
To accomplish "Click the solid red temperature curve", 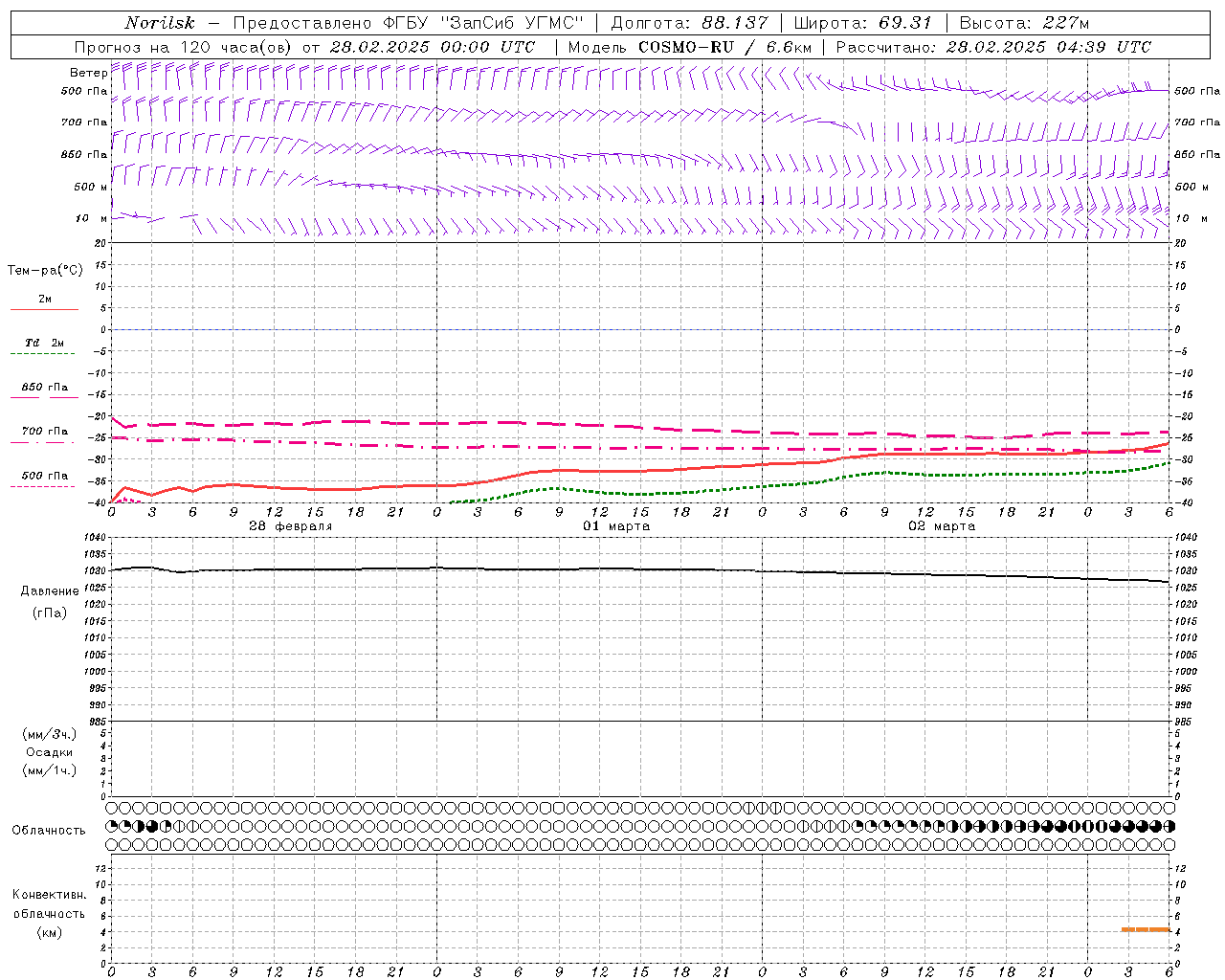I will (x=640, y=470).
